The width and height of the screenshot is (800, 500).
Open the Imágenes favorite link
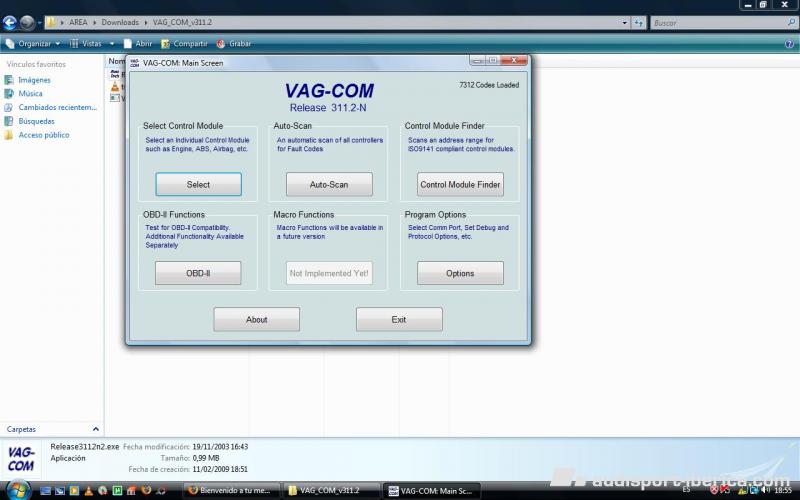tap(34, 80)
